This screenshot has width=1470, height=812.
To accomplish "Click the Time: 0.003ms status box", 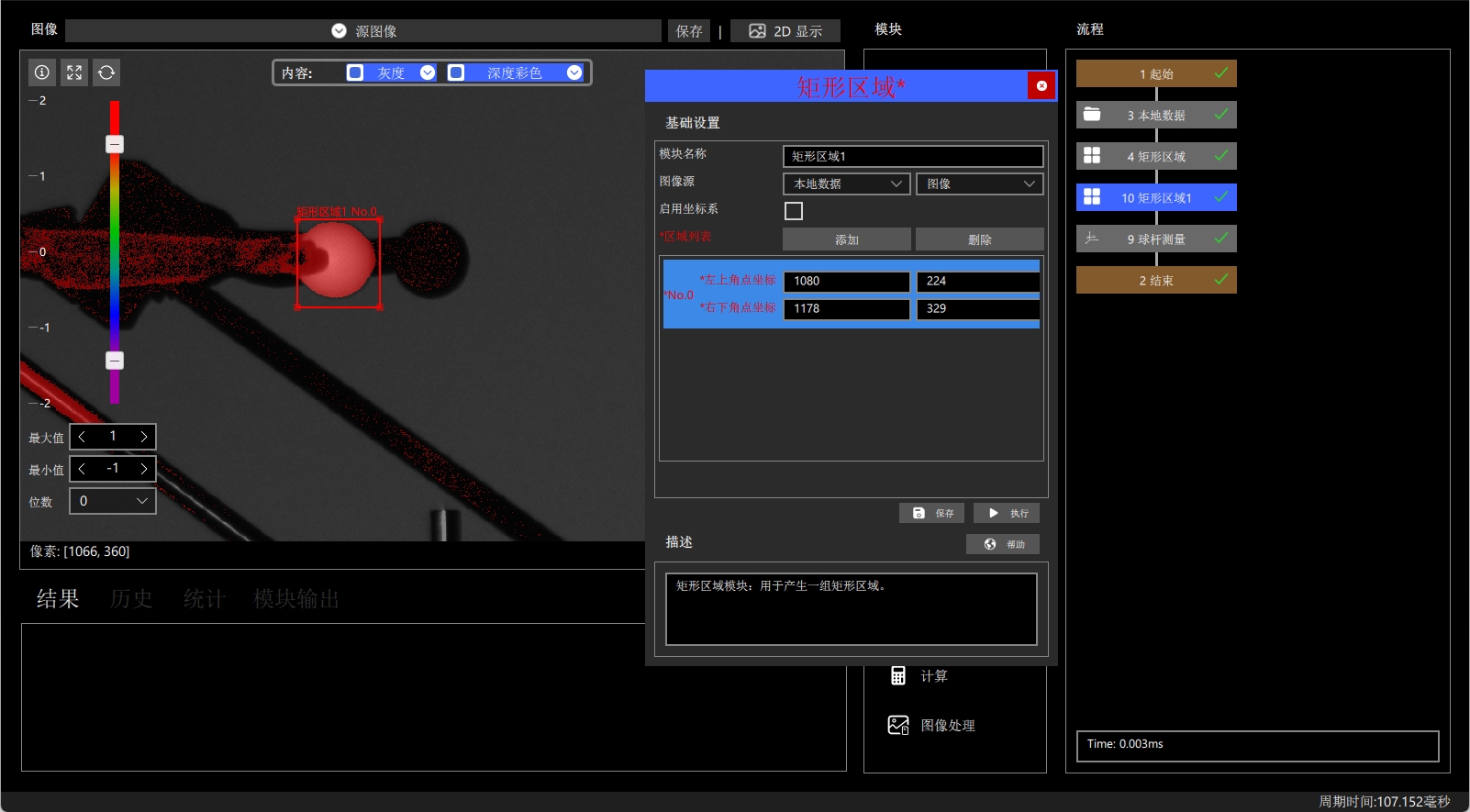I will [x=1257, y=746].
